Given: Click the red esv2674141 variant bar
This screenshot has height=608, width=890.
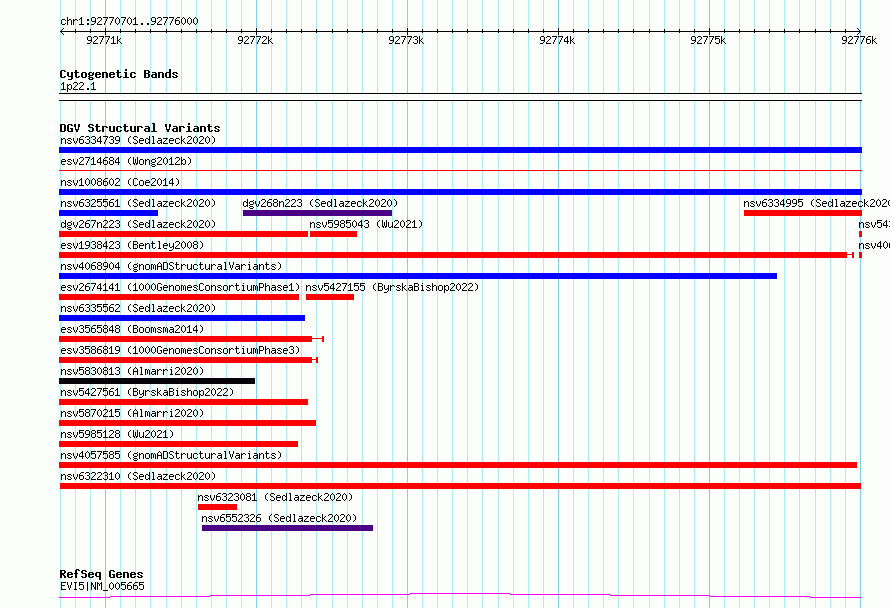Looking at the screenshot, I should [x=179, y=297].
